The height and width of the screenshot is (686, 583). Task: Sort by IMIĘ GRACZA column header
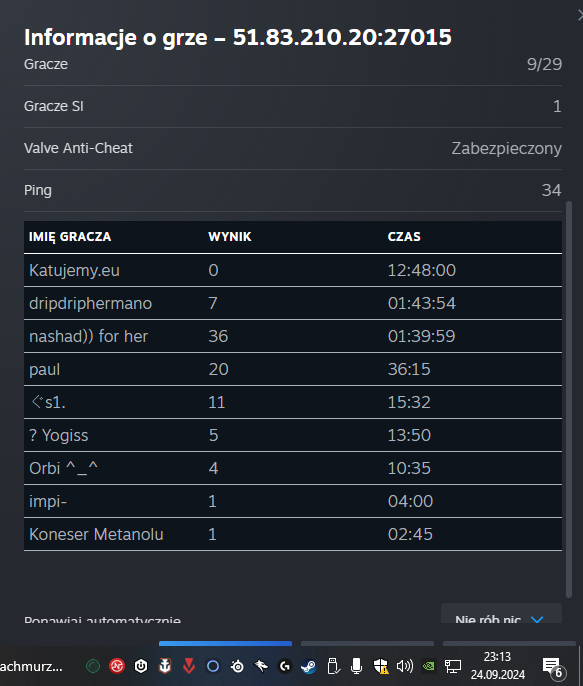tap(70, 237)
